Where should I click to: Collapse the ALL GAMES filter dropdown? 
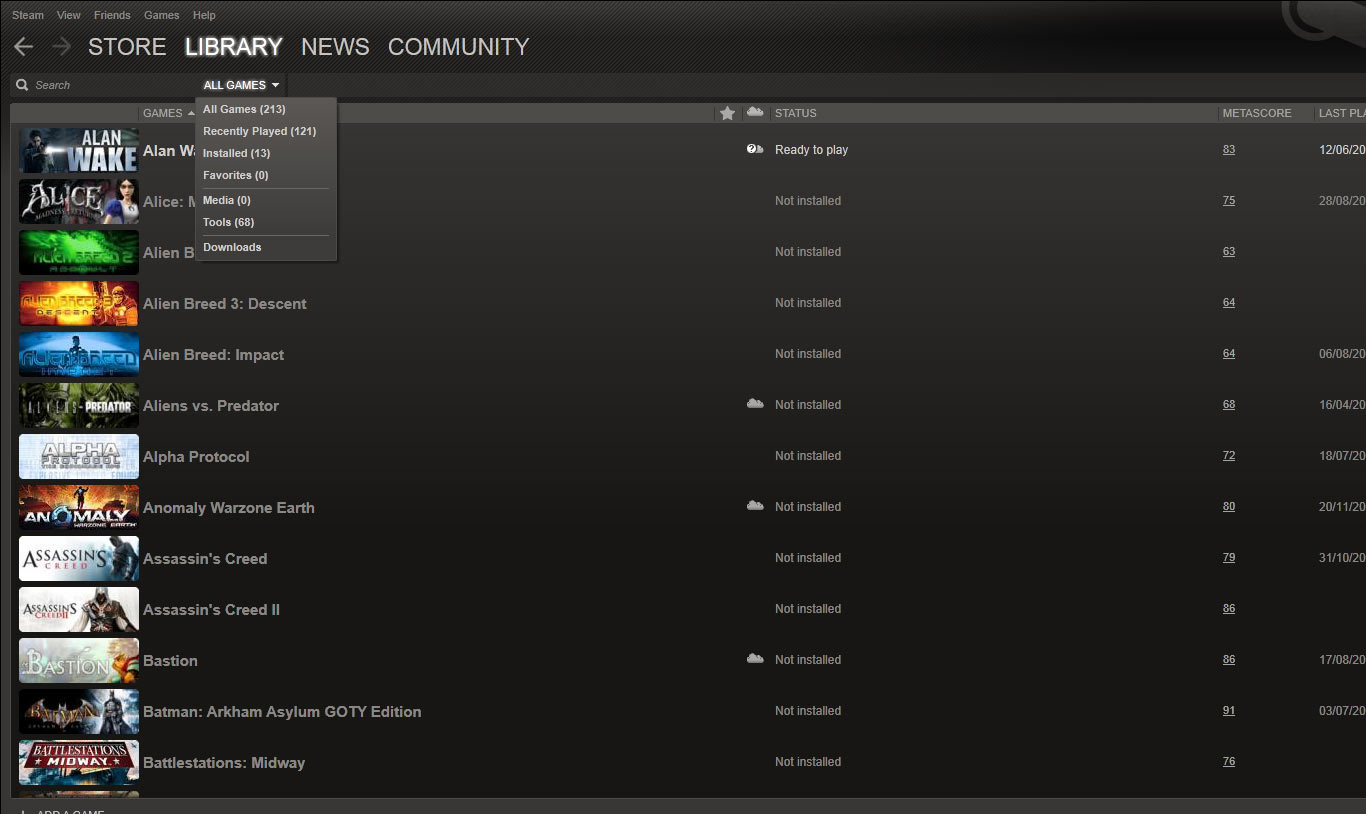(x=242, y=85)
